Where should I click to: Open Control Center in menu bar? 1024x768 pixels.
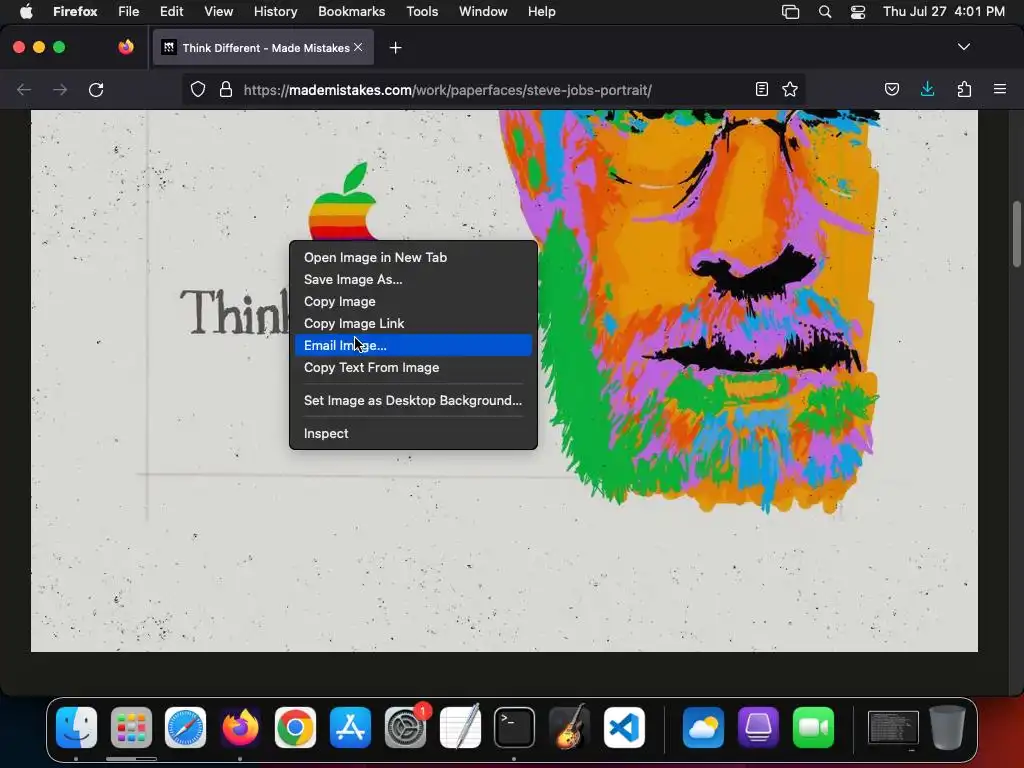857,12
